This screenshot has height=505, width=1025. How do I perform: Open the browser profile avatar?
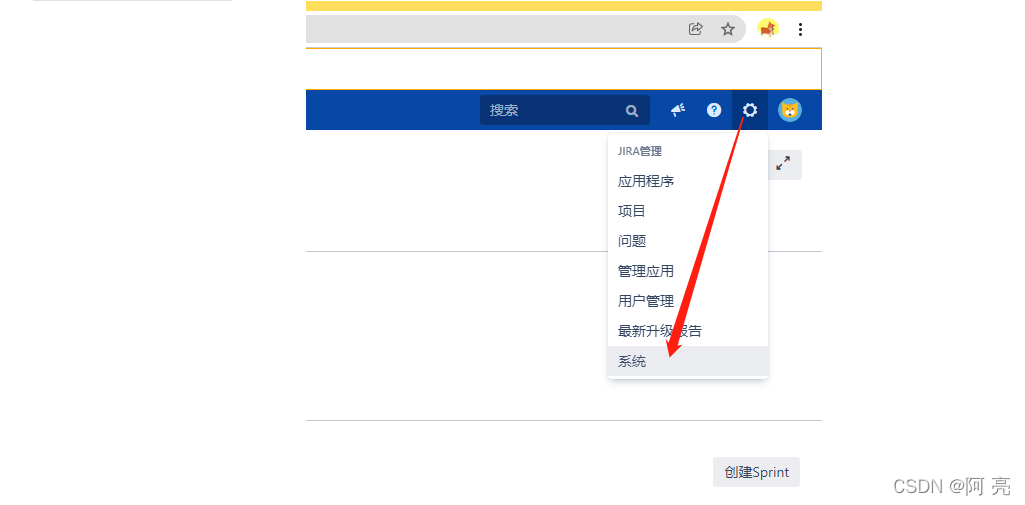coord(768,29)
